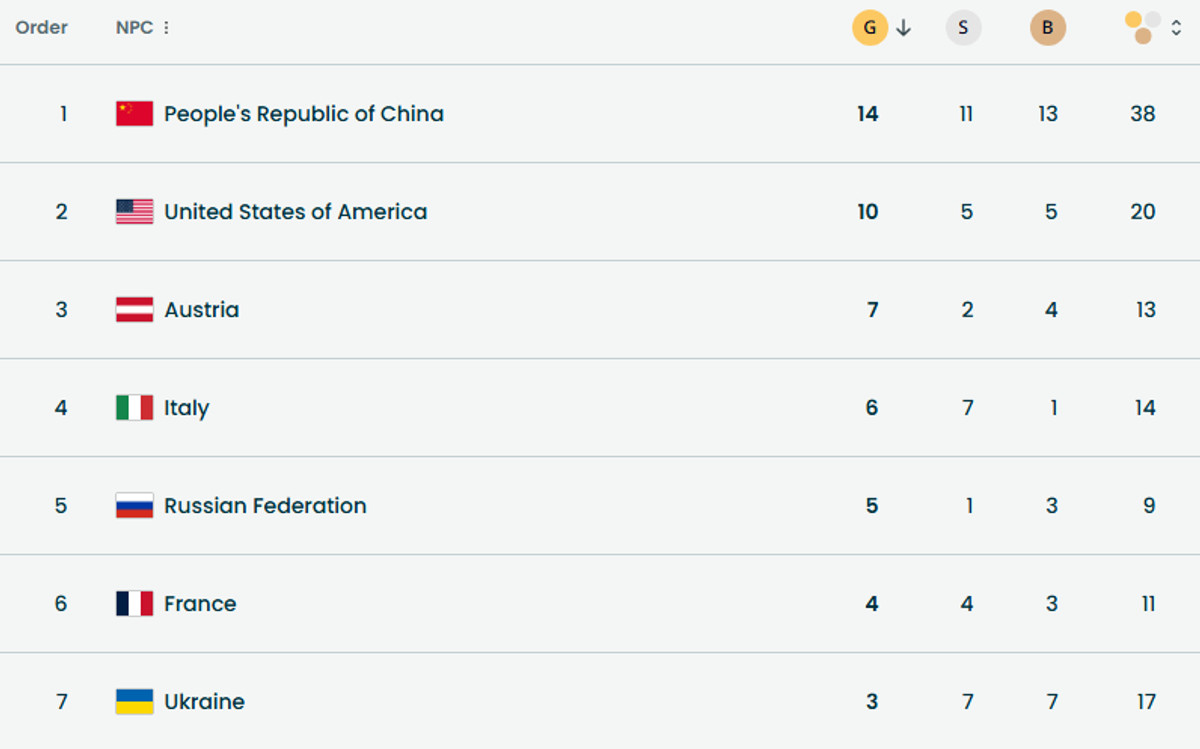Click the United States flag icon
This screenshot has height=749, width=1200.
coord(134,212)
